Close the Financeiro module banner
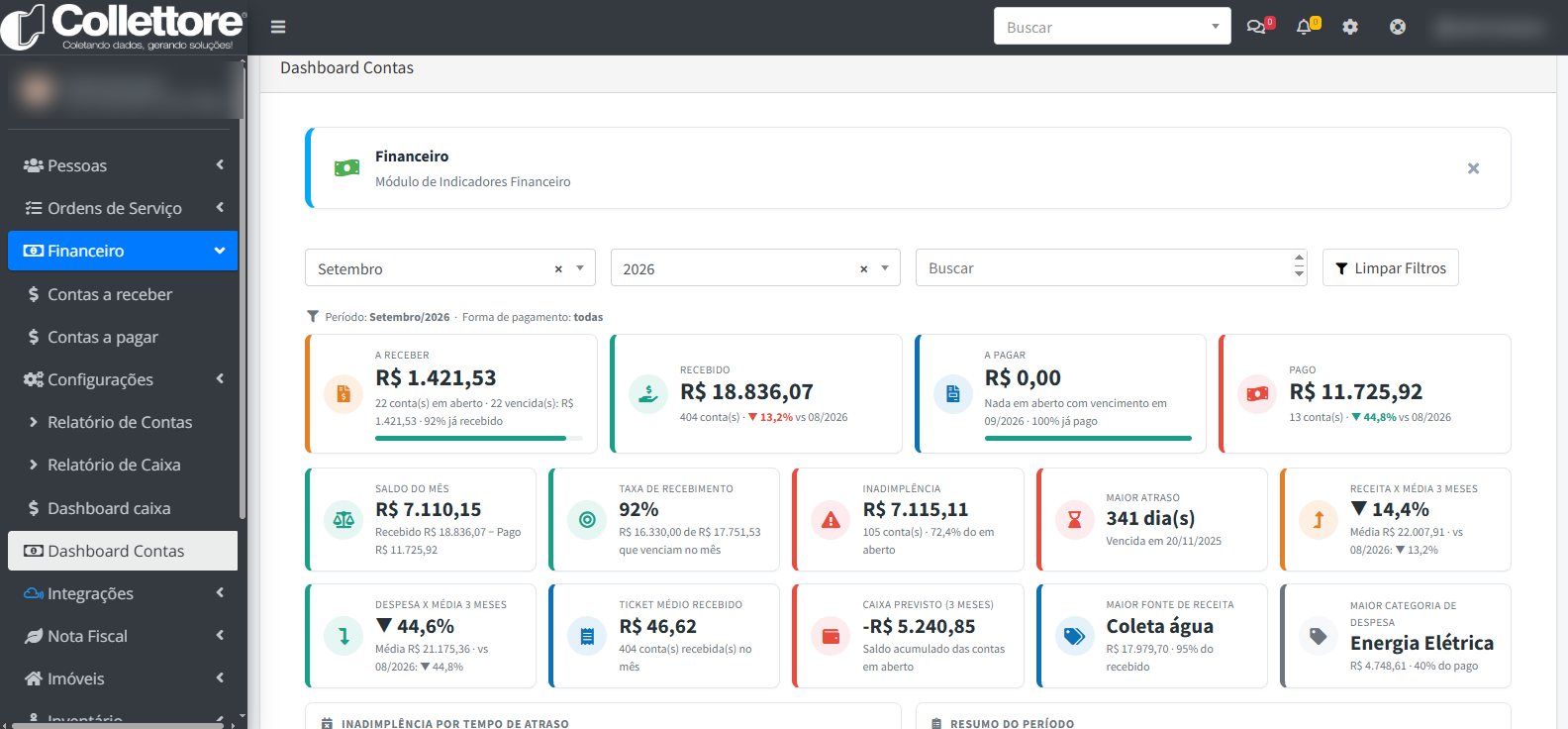1568x729 pixels. (x=1473, y=168)
